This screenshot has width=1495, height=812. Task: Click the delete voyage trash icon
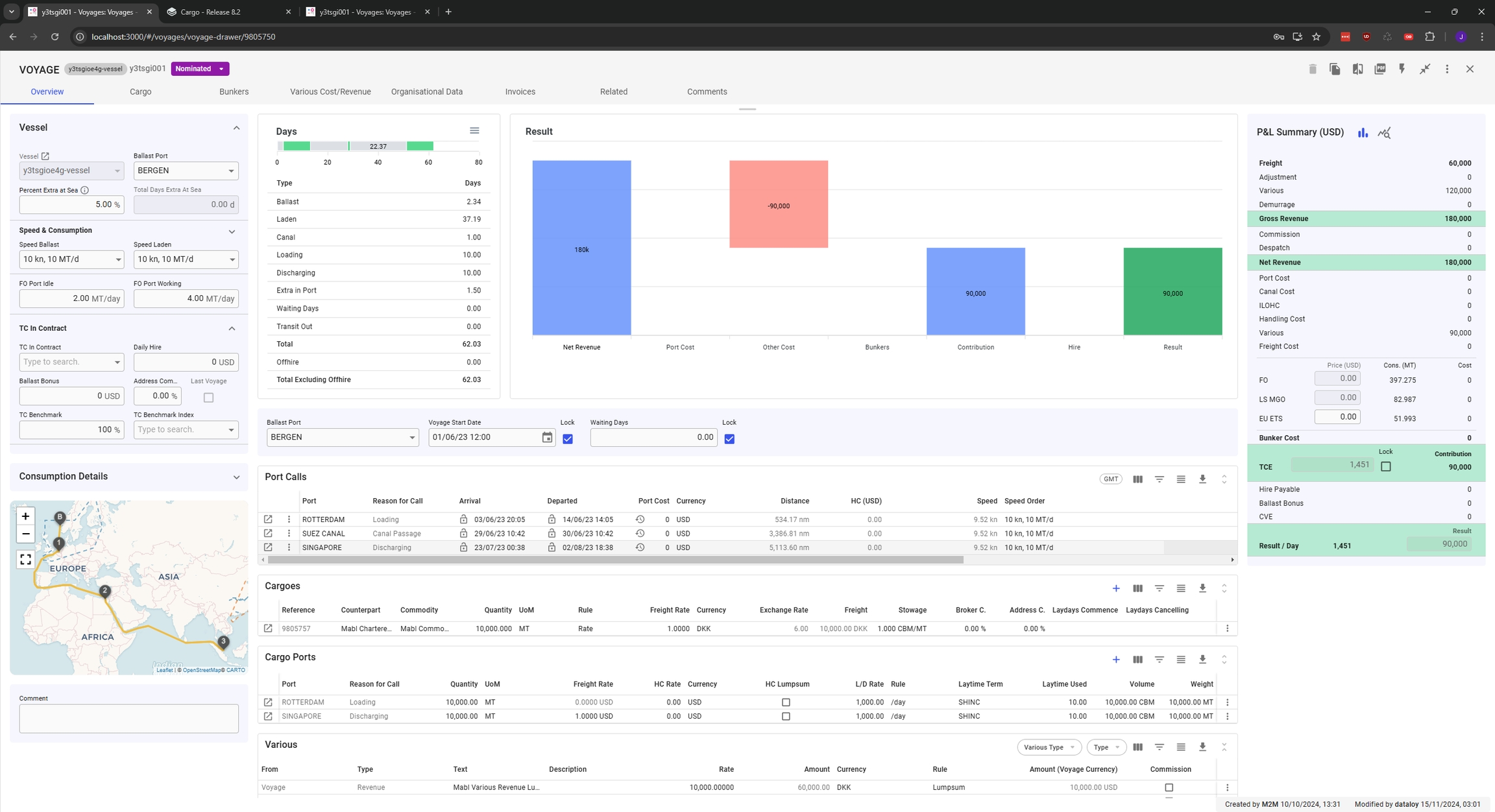1312,69
